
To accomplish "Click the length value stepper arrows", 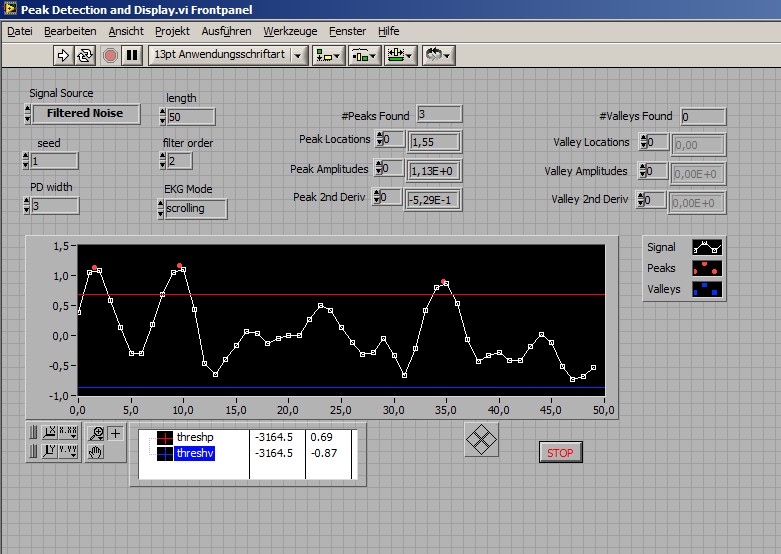I will point(162,117).
